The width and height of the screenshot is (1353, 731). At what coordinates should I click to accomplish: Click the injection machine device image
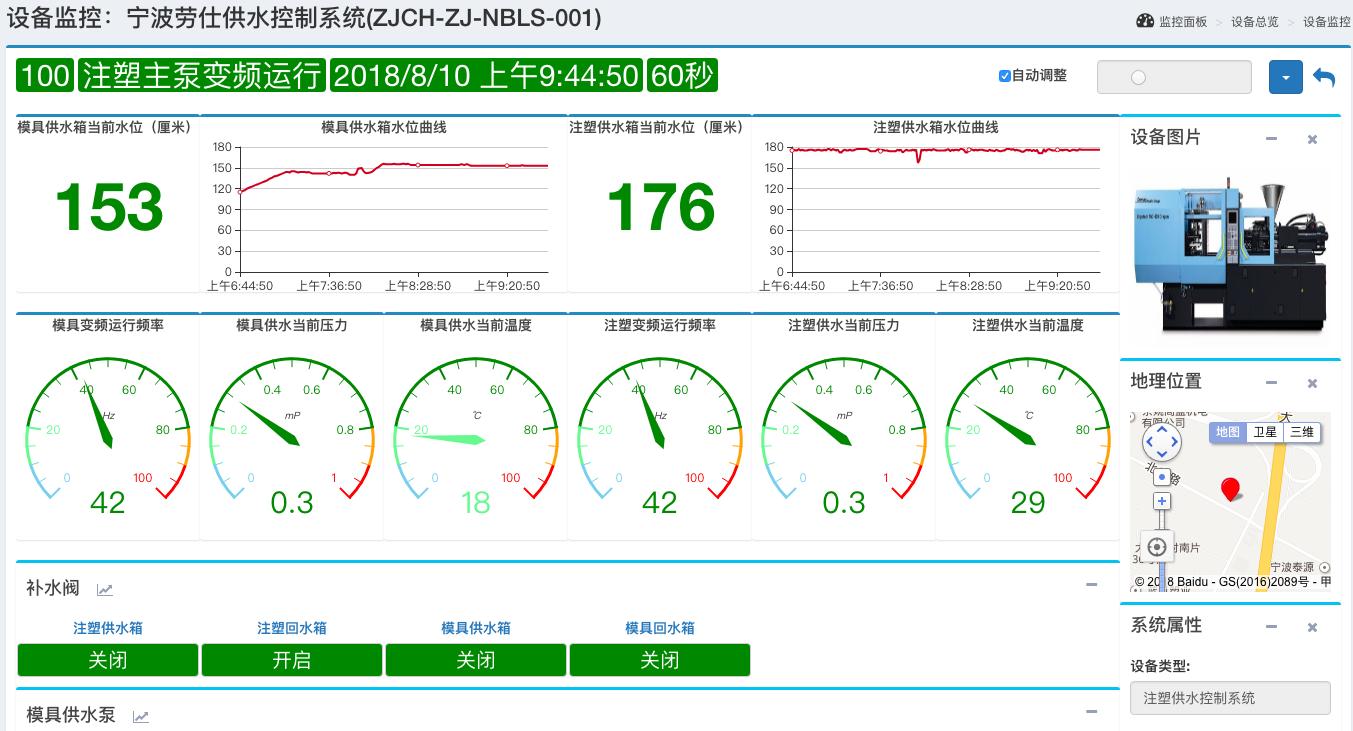1231,257
